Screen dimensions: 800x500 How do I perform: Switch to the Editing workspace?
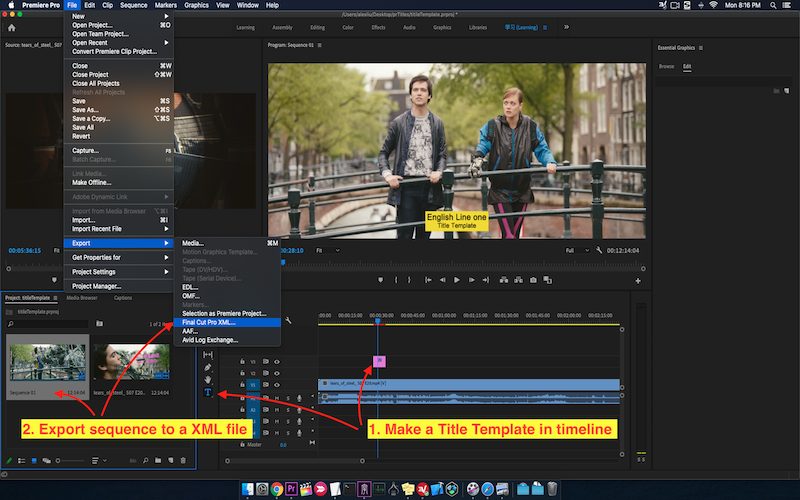point(317,28)
